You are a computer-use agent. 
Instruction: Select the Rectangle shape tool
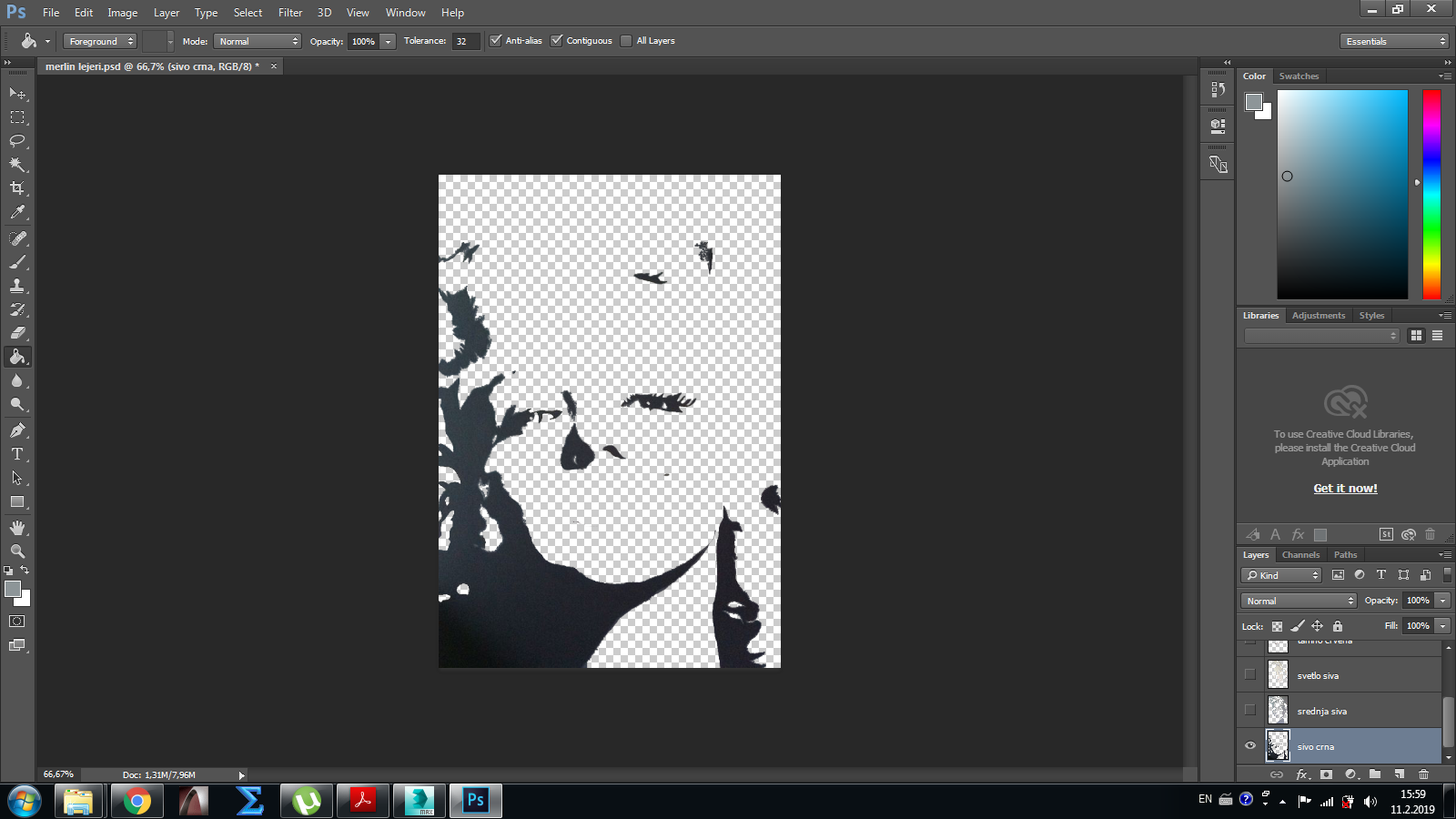[17, 501]
